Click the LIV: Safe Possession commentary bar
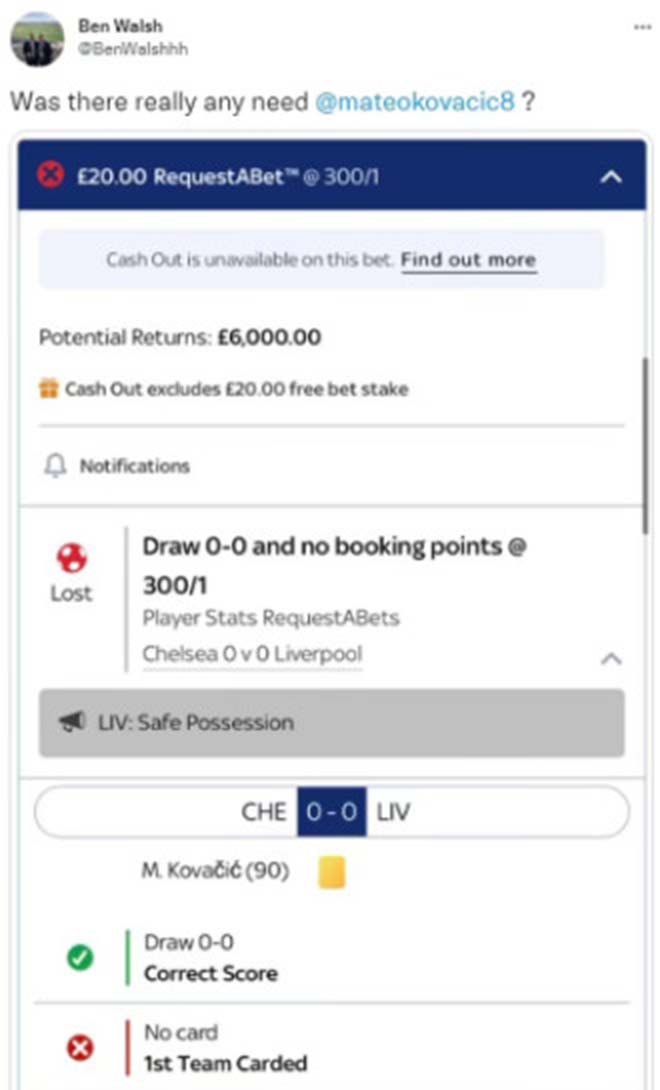Image resolution: width=660 pixels, height=1090 pixels. tap(331, 722)
